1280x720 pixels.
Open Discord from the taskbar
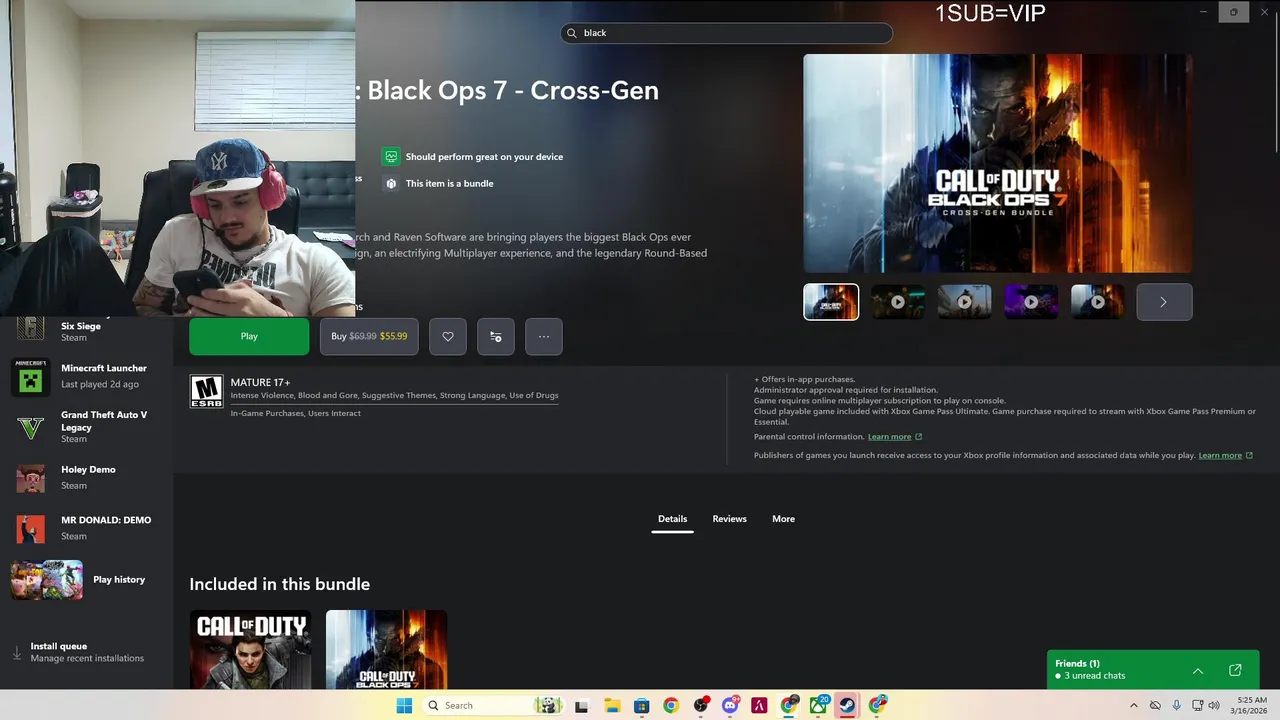tap(730, 706)
